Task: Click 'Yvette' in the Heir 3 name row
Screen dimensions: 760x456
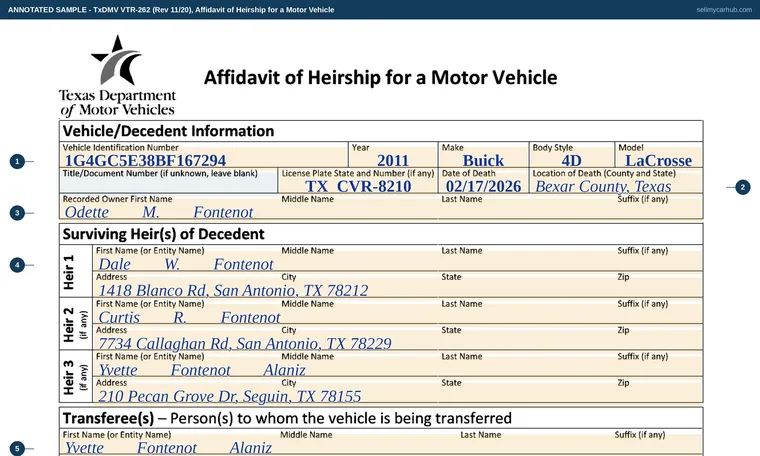Action: tap(118, 370)
